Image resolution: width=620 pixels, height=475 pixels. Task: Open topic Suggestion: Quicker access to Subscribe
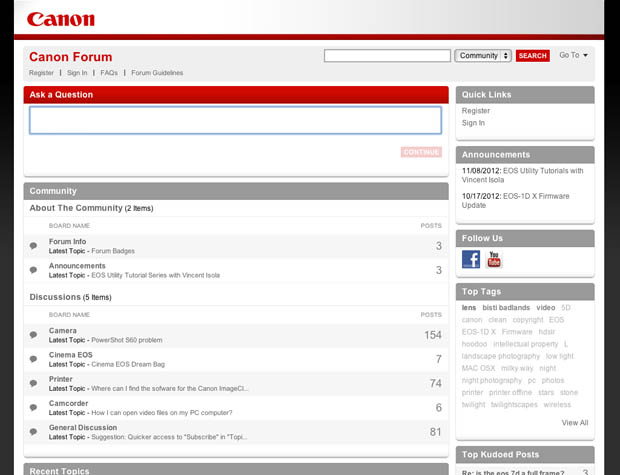pyautogui.click(x=169, y=437)
